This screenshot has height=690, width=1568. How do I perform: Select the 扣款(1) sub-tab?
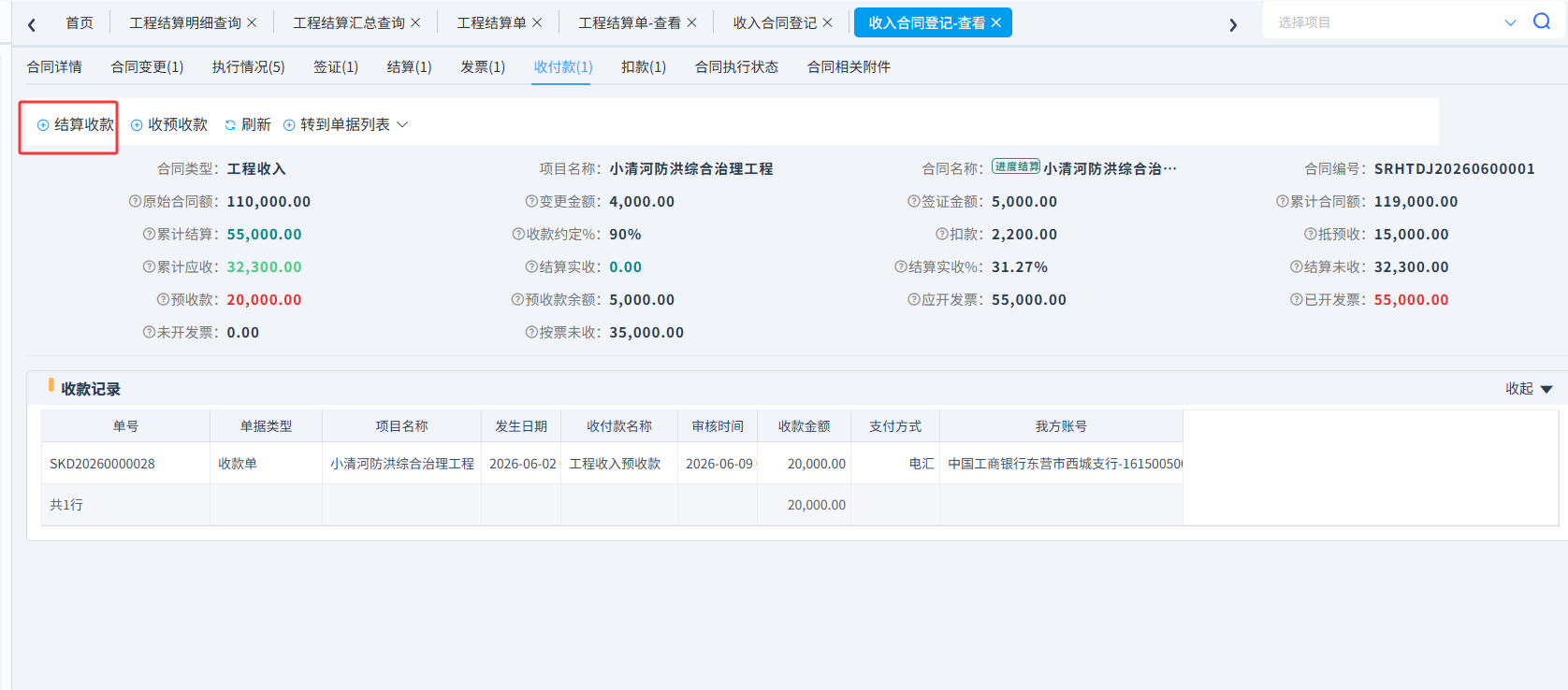coord(644,66)
